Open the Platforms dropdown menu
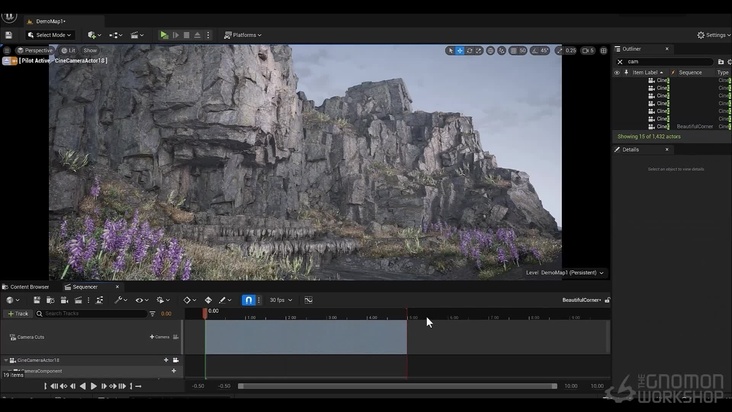Screen dimensions: 732x412 [x=243, y=35]
